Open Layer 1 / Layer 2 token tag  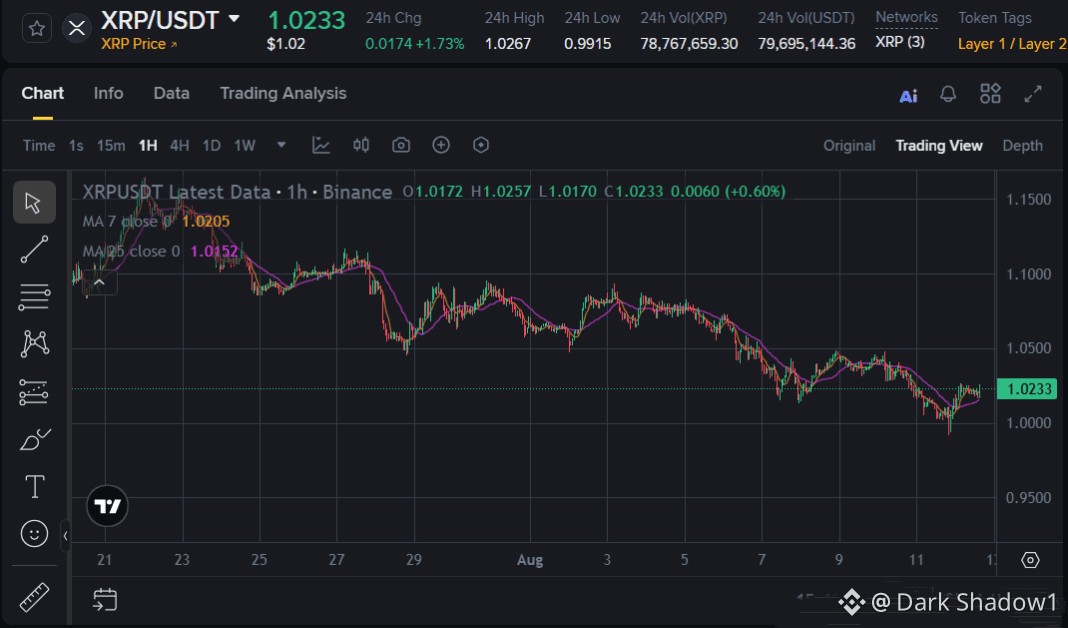click(x=1012, y=44)
